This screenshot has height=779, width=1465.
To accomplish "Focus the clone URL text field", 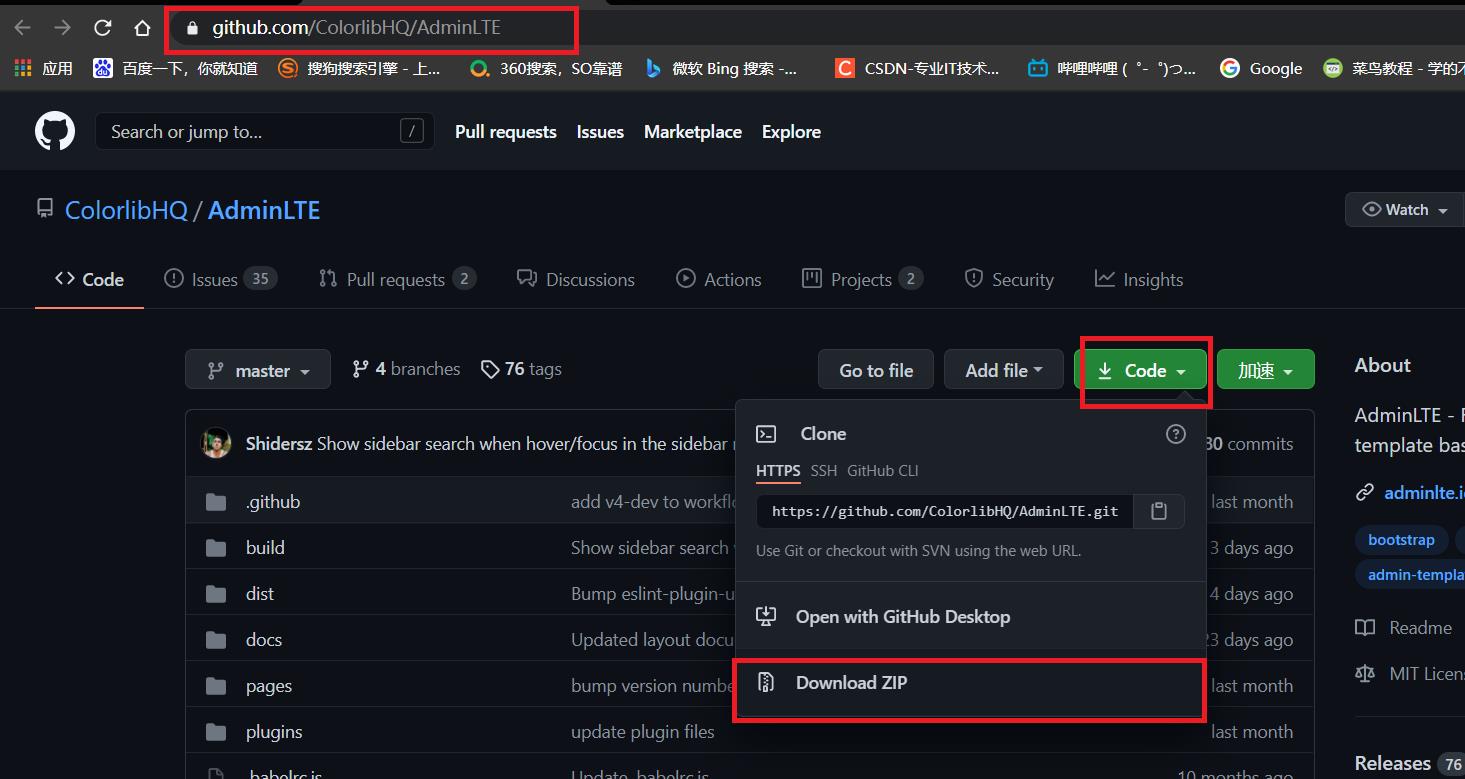I will pos(945,511).
